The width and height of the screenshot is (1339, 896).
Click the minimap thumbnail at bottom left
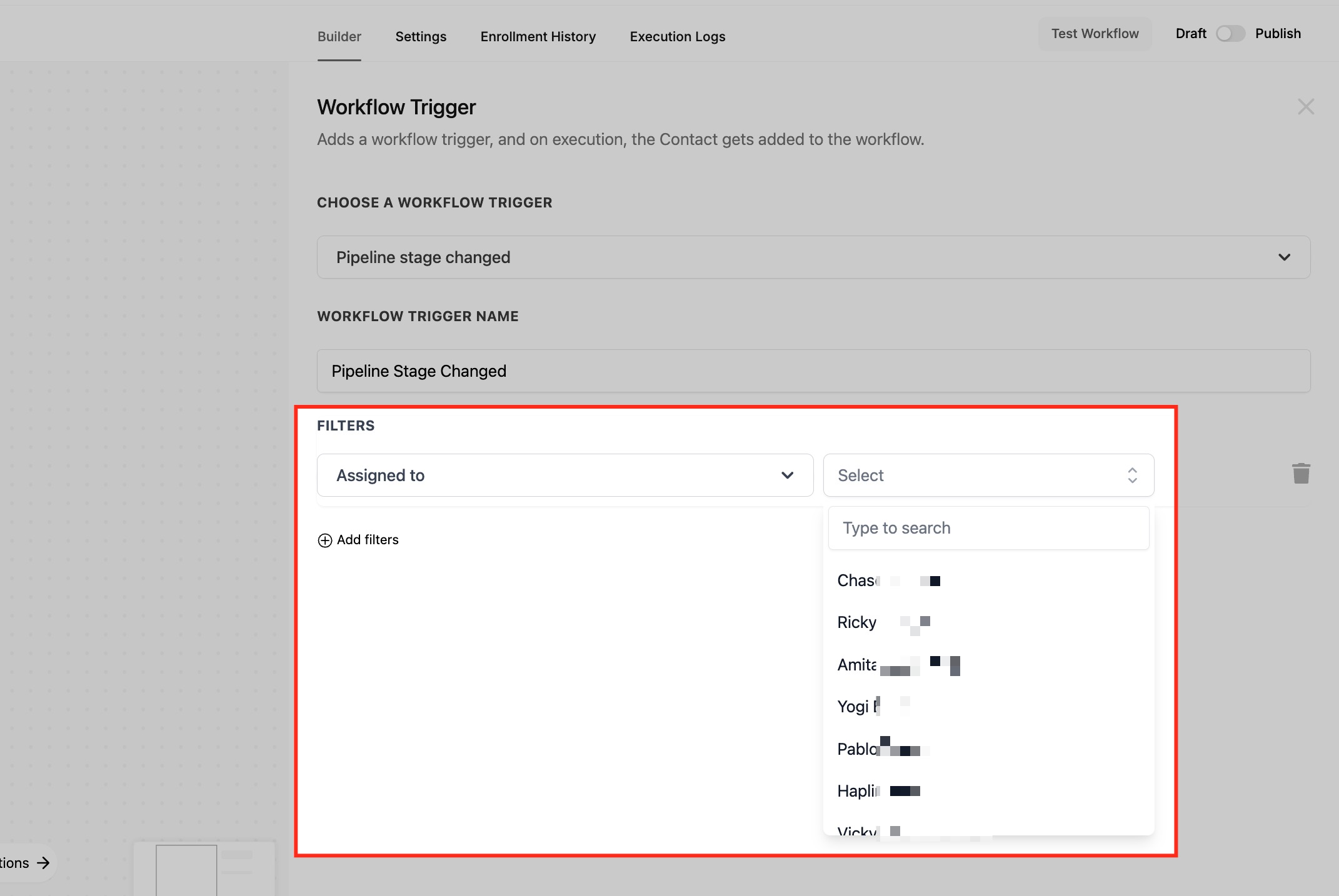point(204,869)
